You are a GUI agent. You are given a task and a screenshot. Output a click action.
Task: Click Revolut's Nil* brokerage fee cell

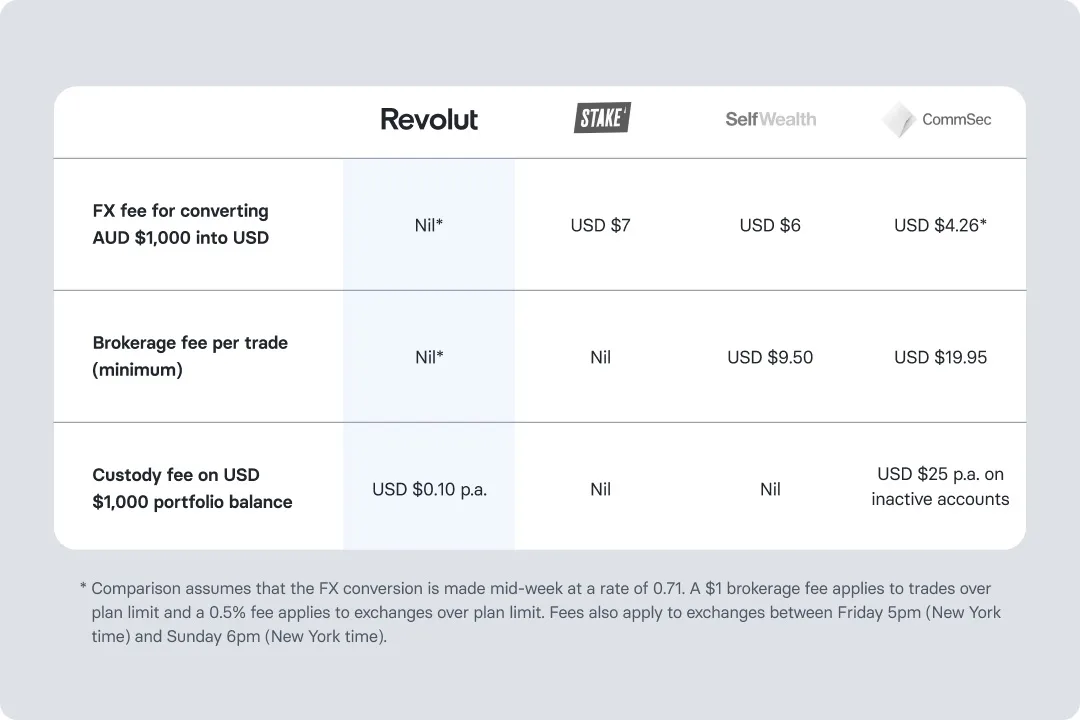pyautogui.click(x=429, y=357)
